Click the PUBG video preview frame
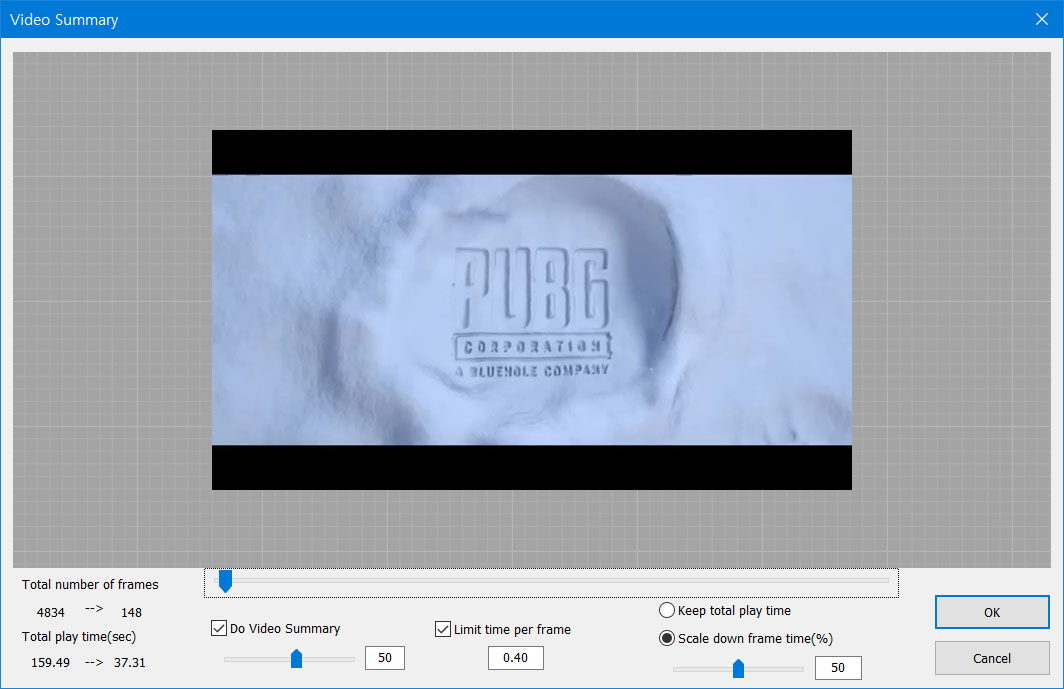1064x689 pixels. (x=531, y=310)
